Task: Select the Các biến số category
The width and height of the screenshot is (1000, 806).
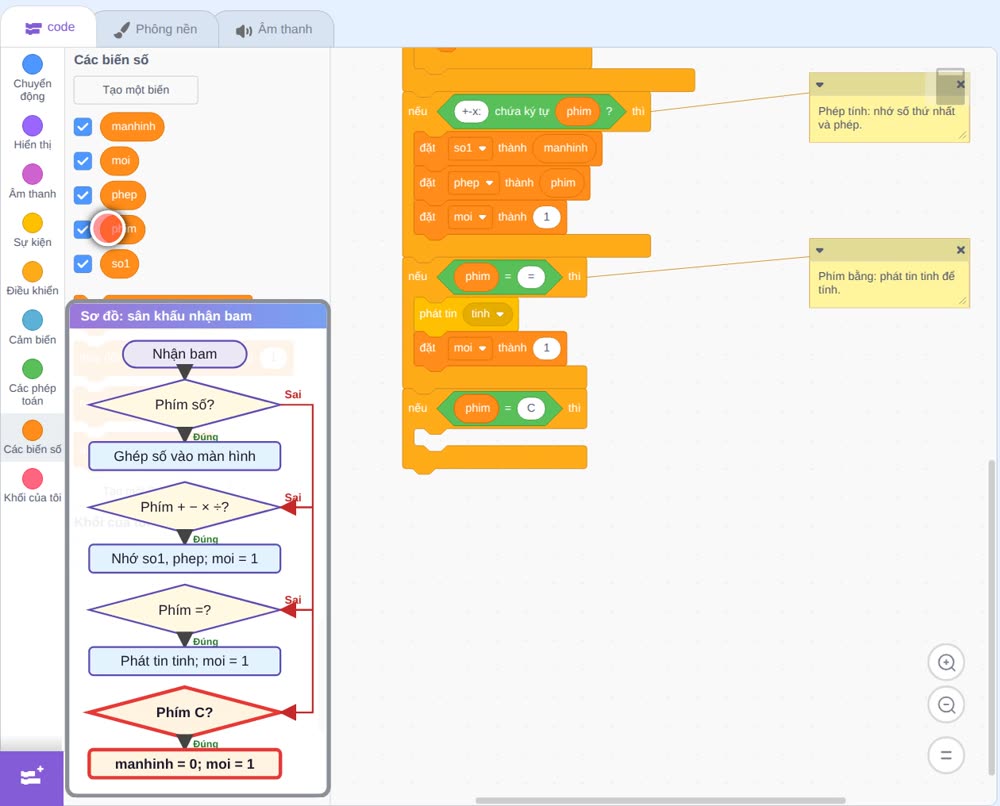Action: [32, 437]
